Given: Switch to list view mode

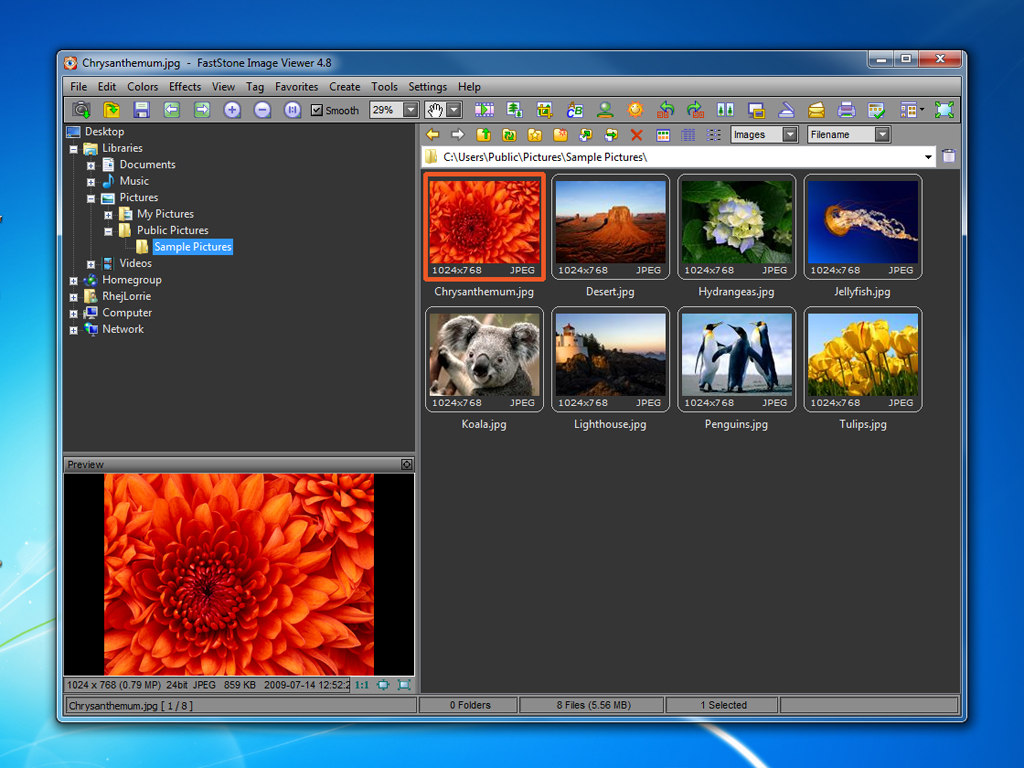Looking at the screenshot, I should click(714, 135).
